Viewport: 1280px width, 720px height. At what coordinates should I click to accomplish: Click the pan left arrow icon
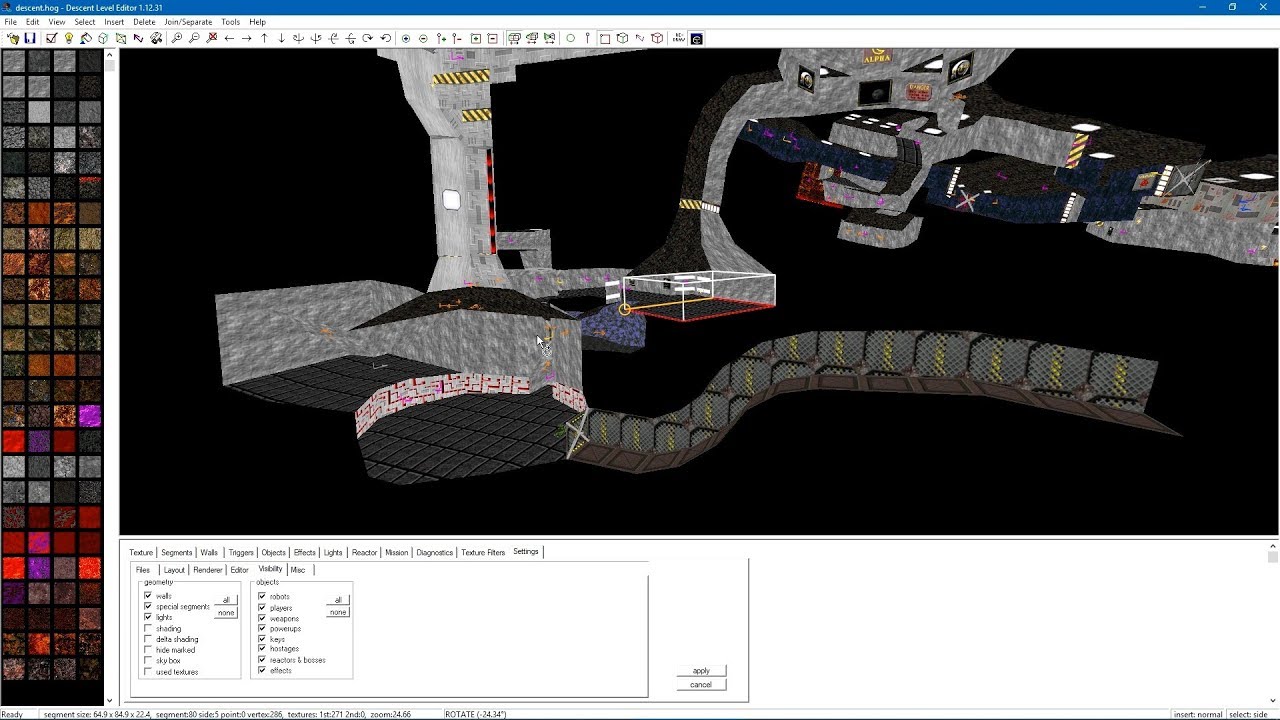coord(229,38)
